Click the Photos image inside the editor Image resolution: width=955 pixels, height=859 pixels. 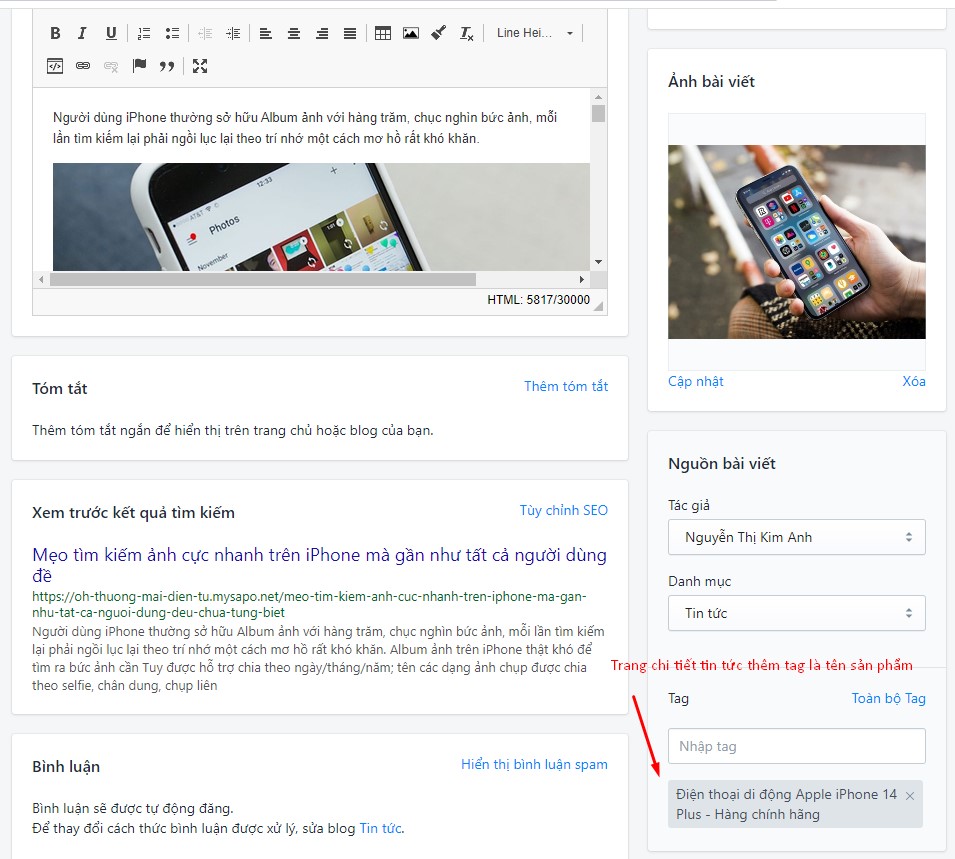tap(321, 217)
